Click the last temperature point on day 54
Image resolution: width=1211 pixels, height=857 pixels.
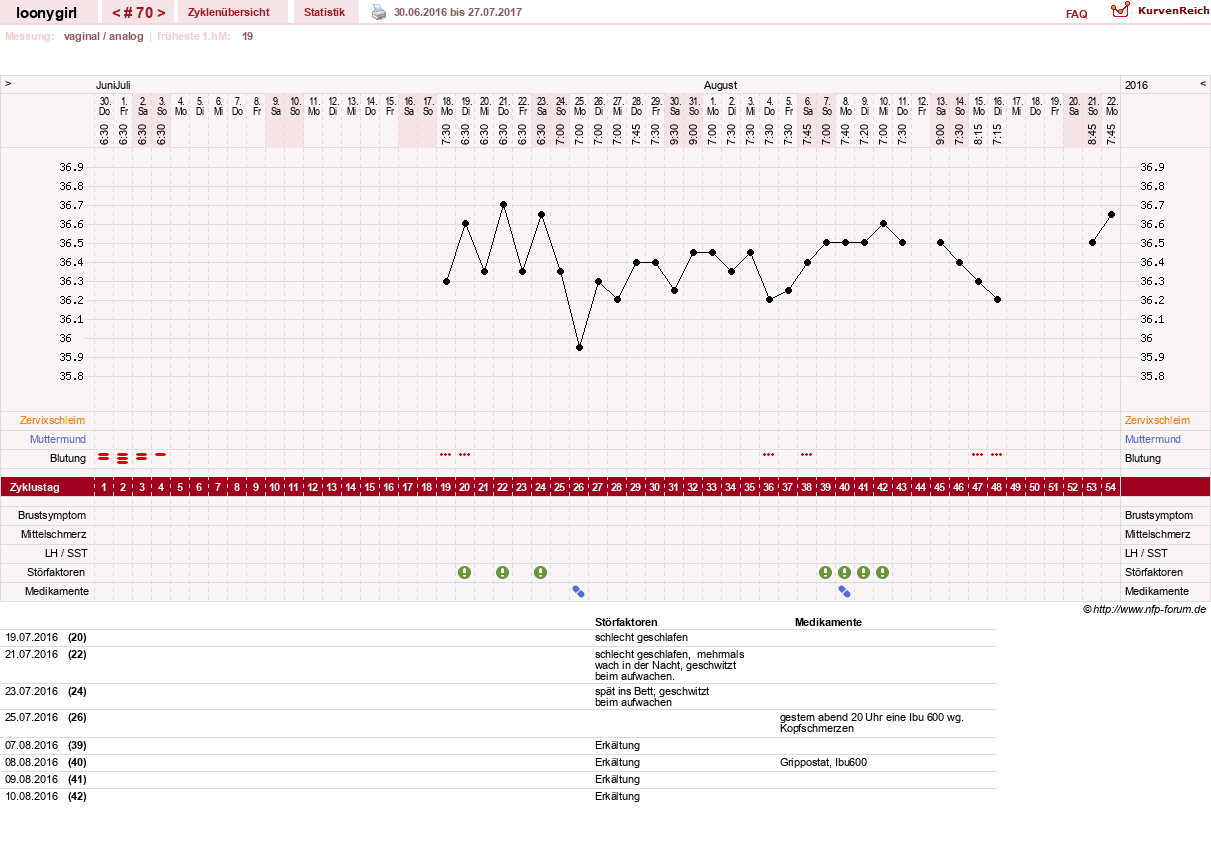[x=1111, y=214]
